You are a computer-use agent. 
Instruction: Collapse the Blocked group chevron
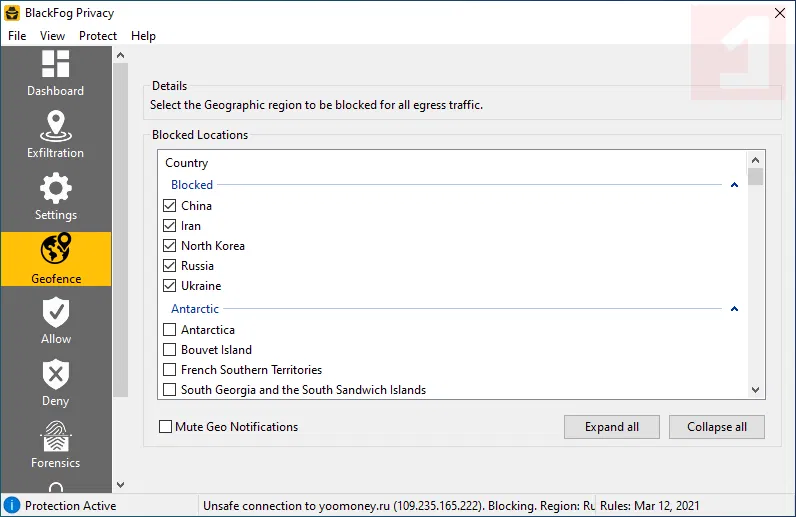[x=735, y=185]
